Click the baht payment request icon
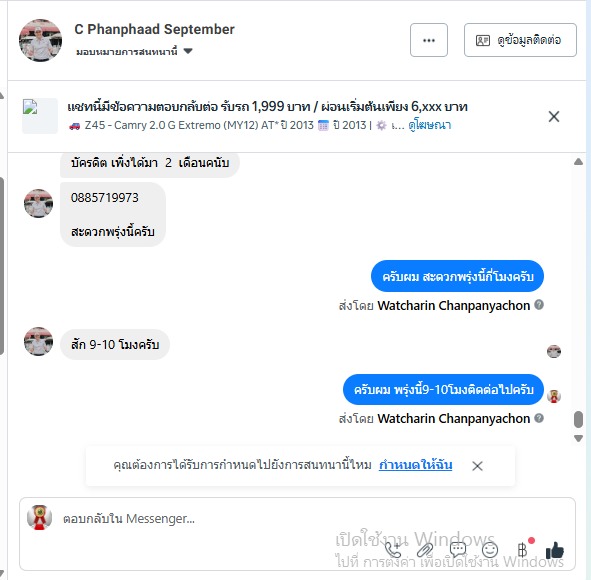The width and height of the screenshot is (591, 580). (522, 550)
